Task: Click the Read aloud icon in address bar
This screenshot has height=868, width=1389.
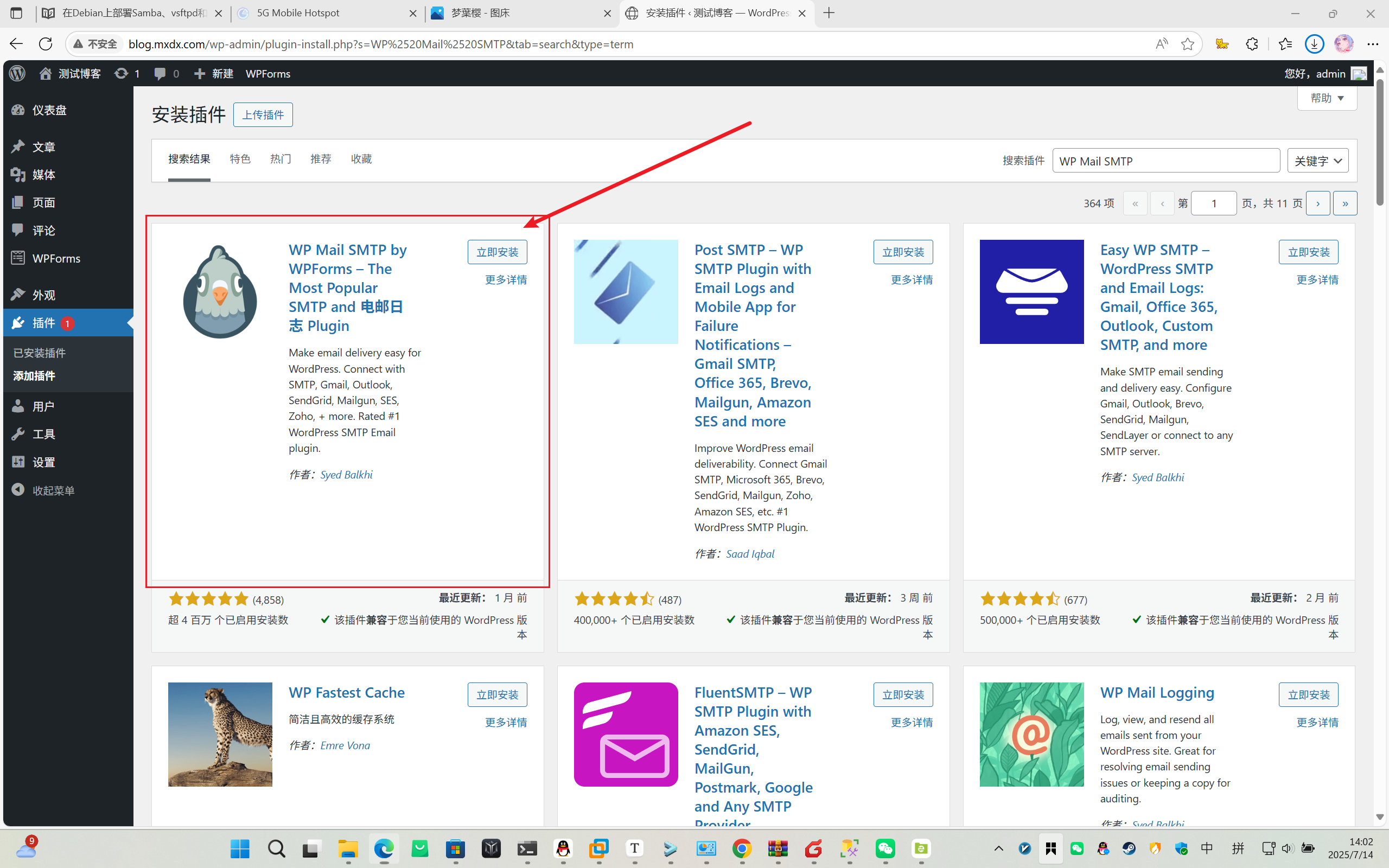Action: [1161, 43]
